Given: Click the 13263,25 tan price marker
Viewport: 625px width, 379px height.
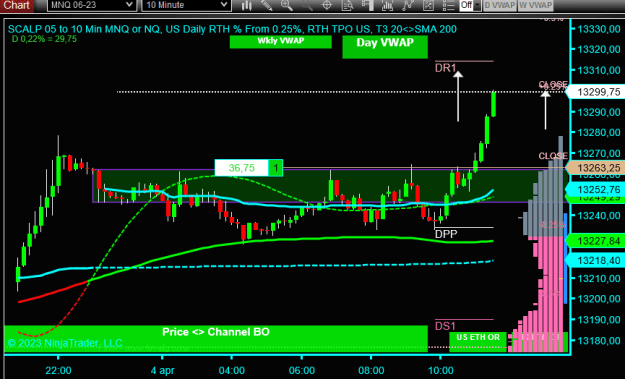Looking at the screenshot, I should pos(596,168).
